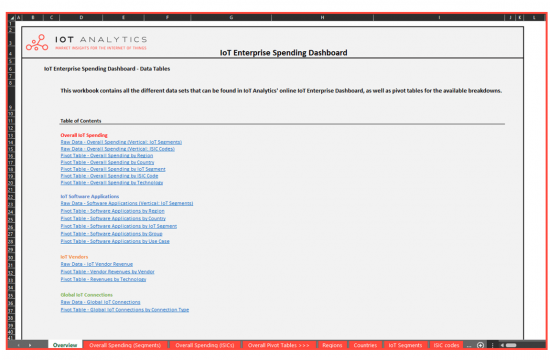Click the orange 'IoT Vendors' heading

(x=74, y=257)
